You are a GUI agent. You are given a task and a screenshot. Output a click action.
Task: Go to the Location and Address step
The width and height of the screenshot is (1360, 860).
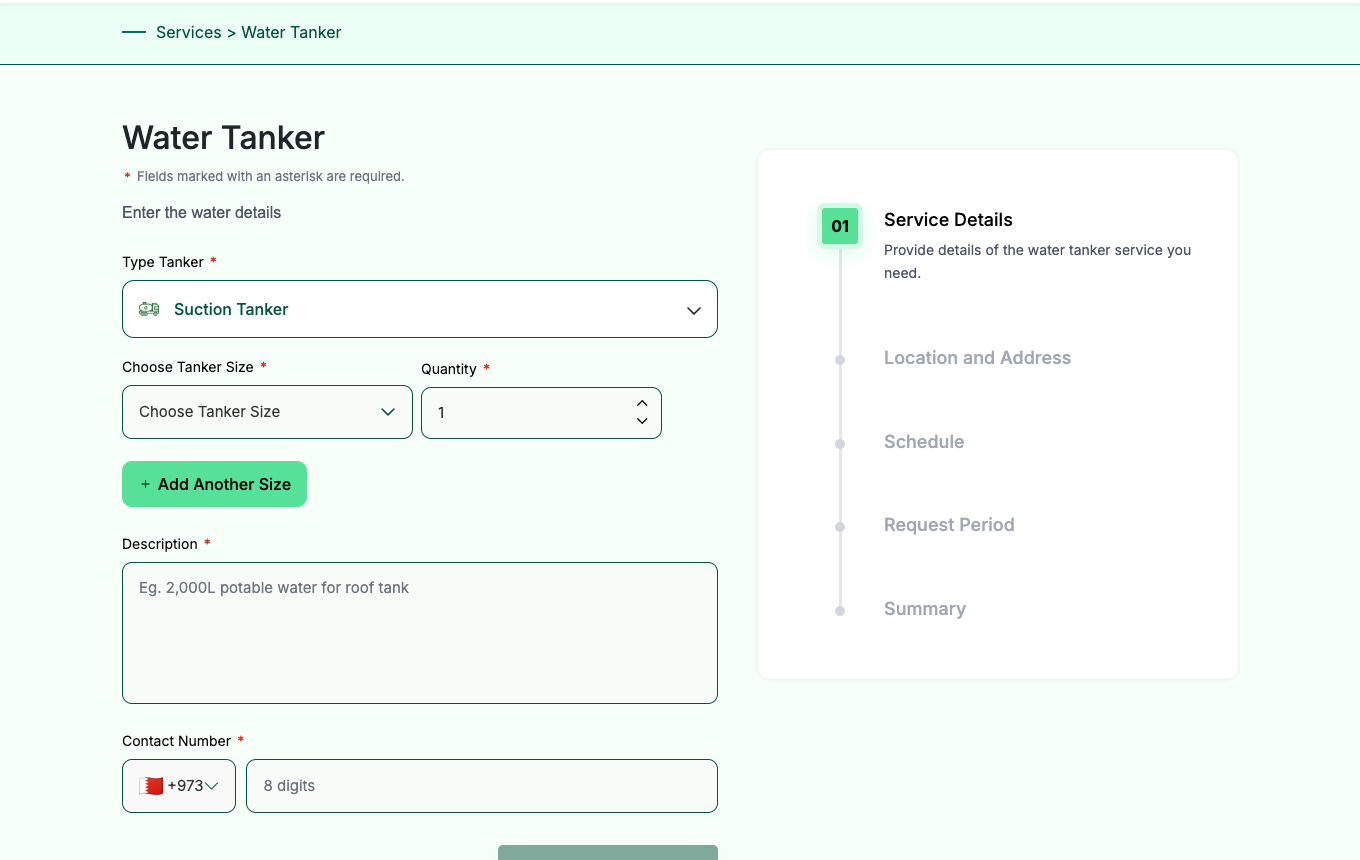click(x=977, y=358)
